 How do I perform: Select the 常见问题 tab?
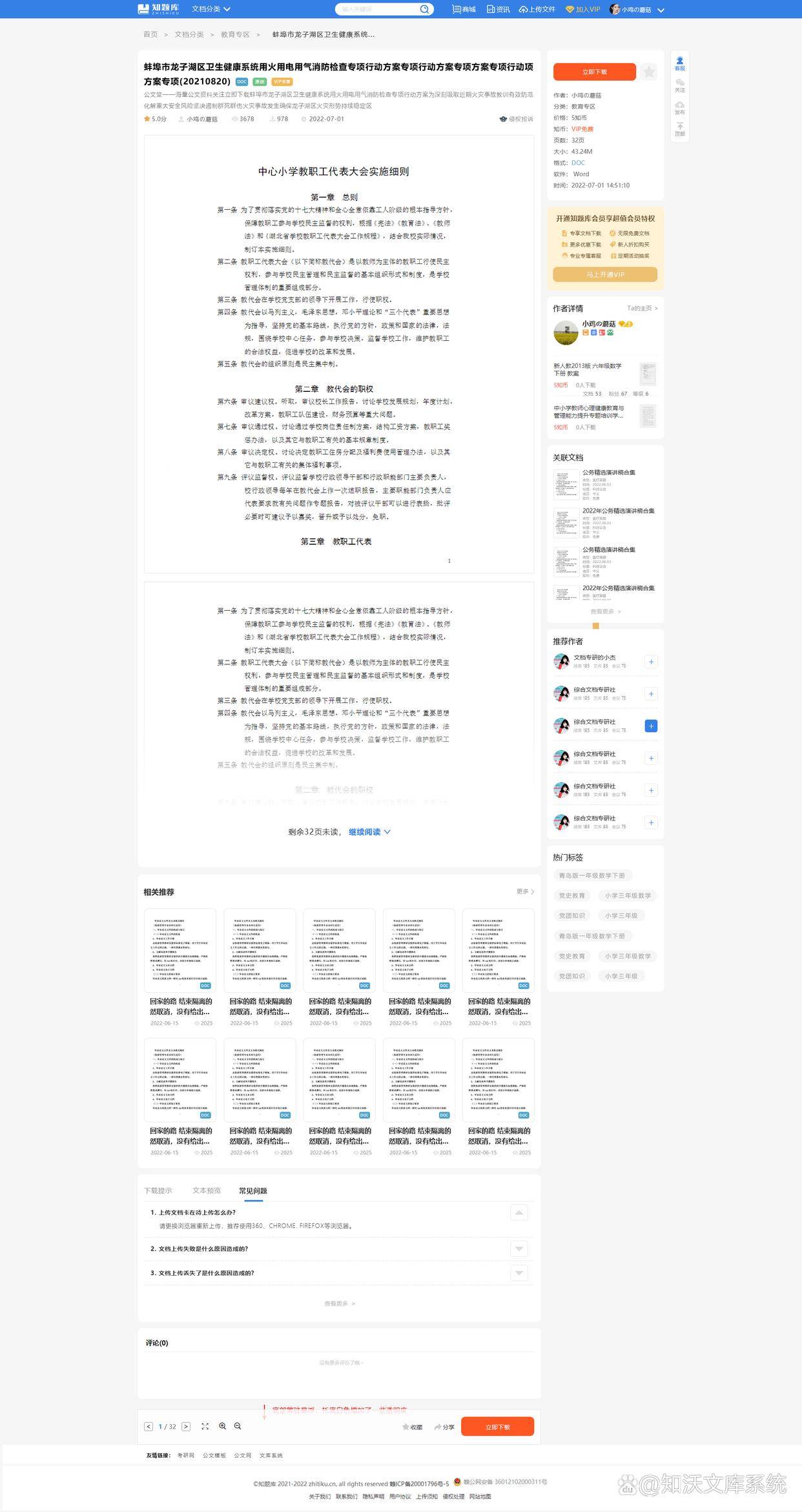click(253, 1190)
